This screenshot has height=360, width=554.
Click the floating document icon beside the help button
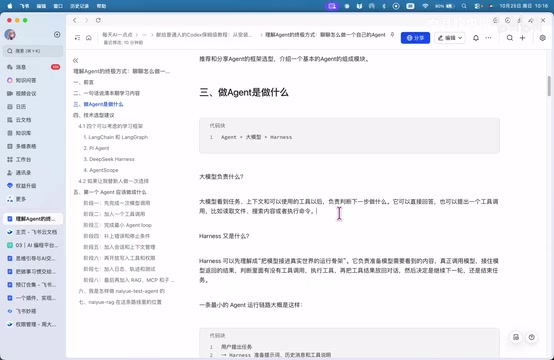coord(516,337)
